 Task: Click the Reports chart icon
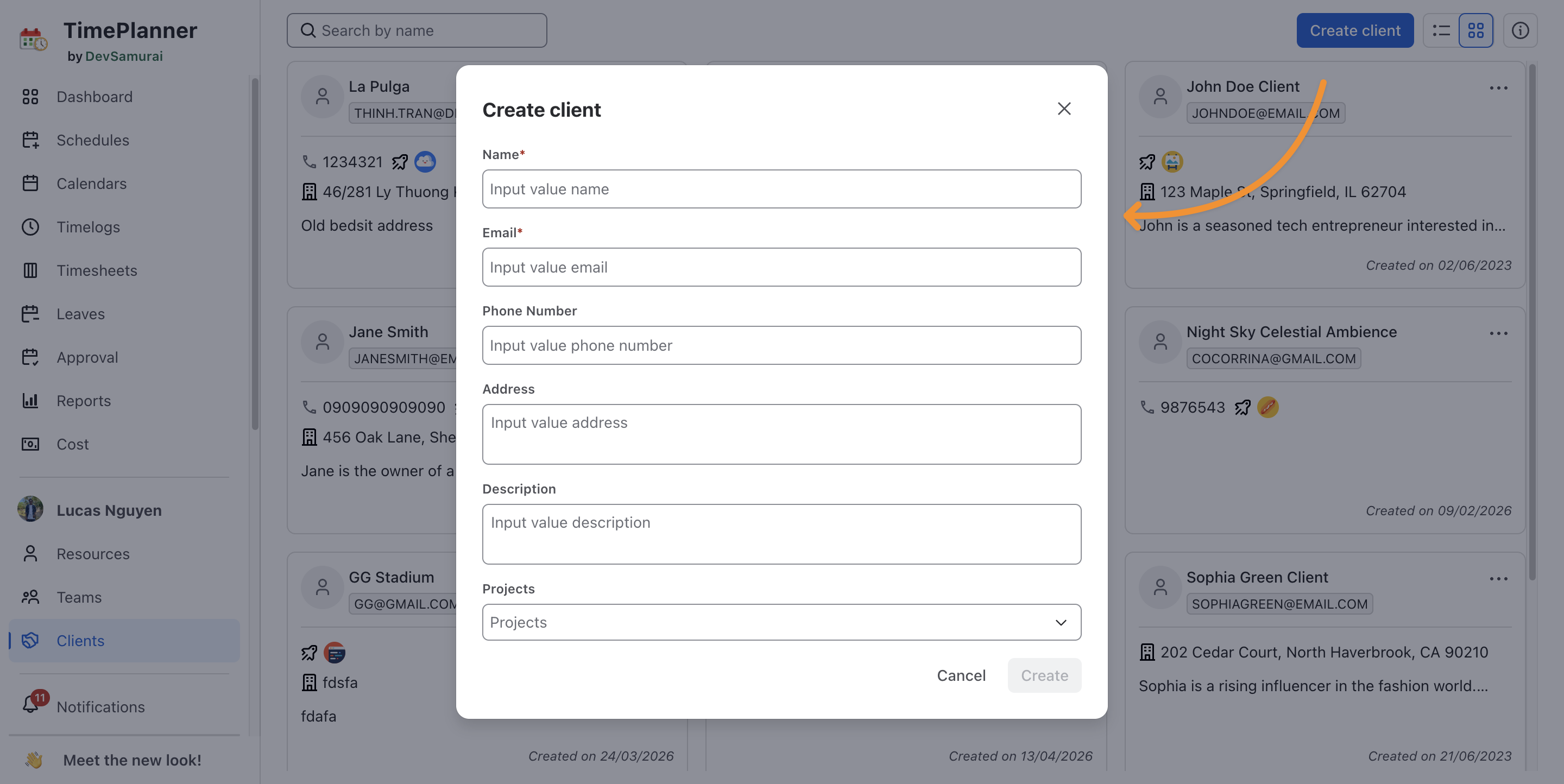[30, 401]
